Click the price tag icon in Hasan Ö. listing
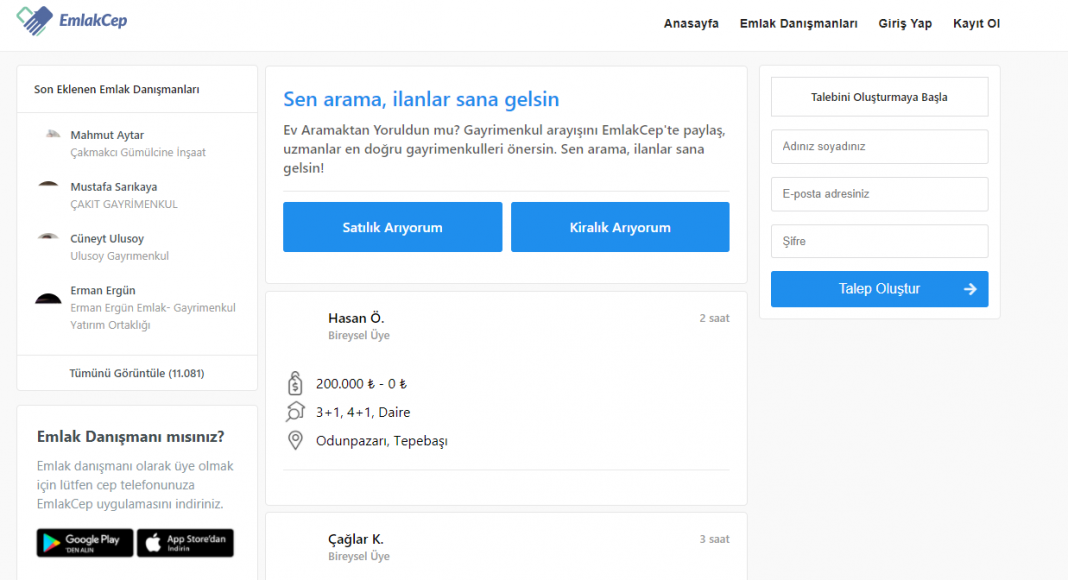Image resolution: width=1068 pixels, height=580 pixels. [295, 383]
